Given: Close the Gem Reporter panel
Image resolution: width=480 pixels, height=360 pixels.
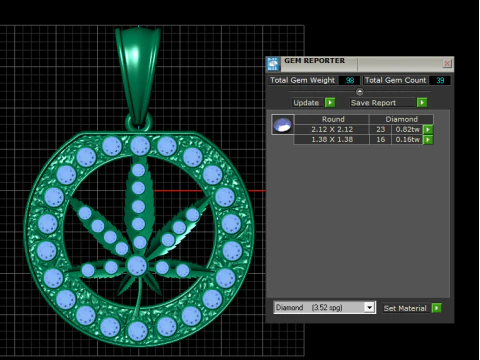Looking at the screenshot, I should 447,63.
